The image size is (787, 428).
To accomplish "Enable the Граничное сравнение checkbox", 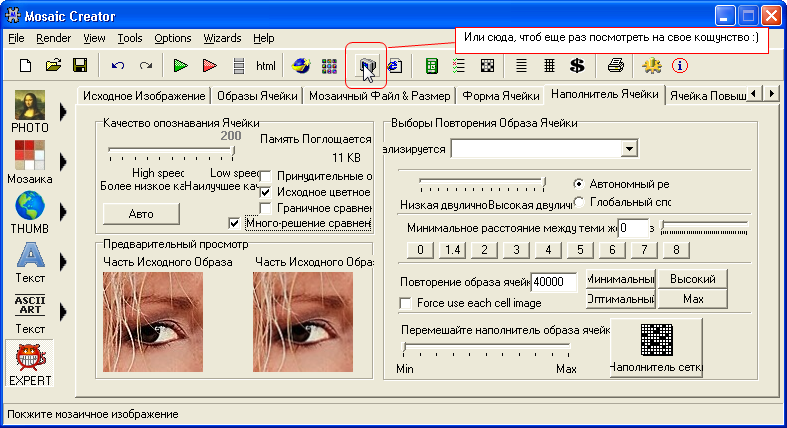I will [x=266, y=208].
